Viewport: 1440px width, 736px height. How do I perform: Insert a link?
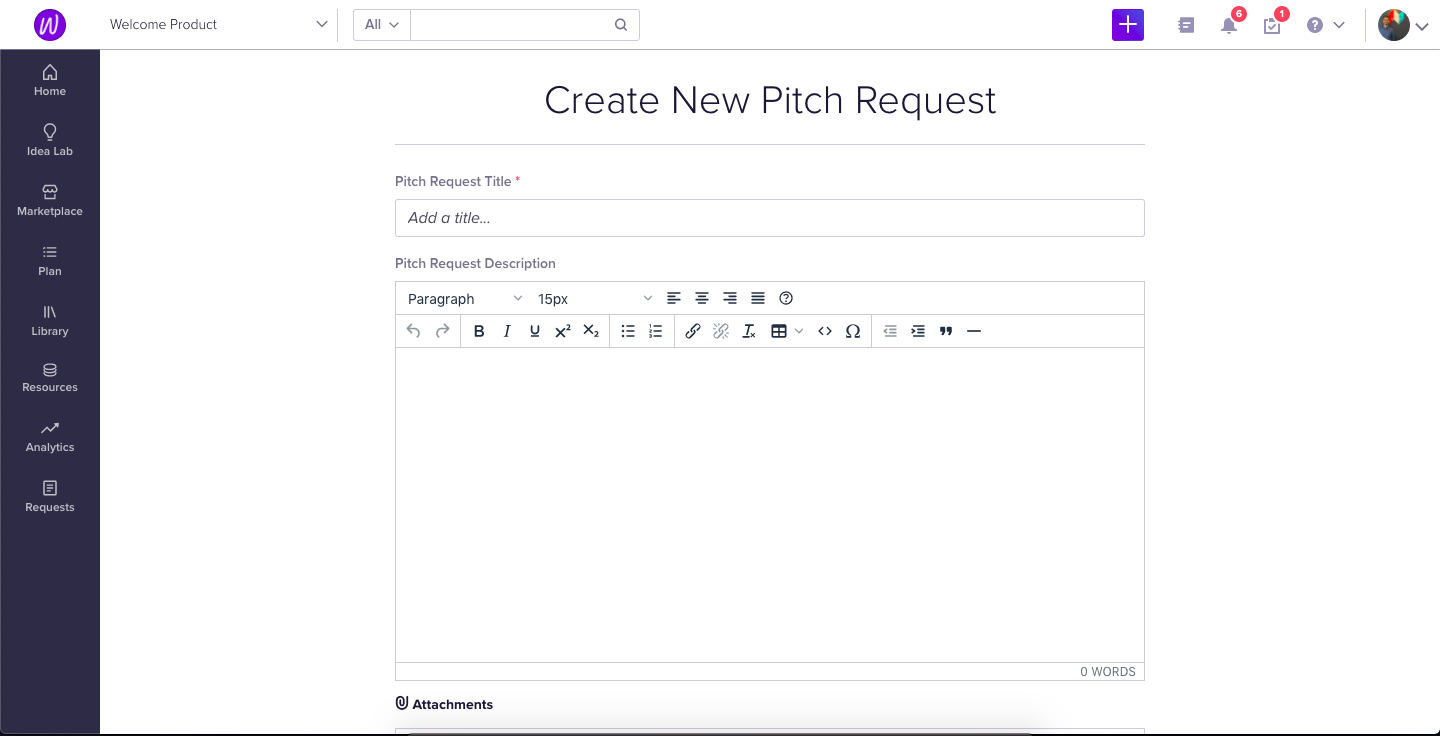click(x=693, y=331)
